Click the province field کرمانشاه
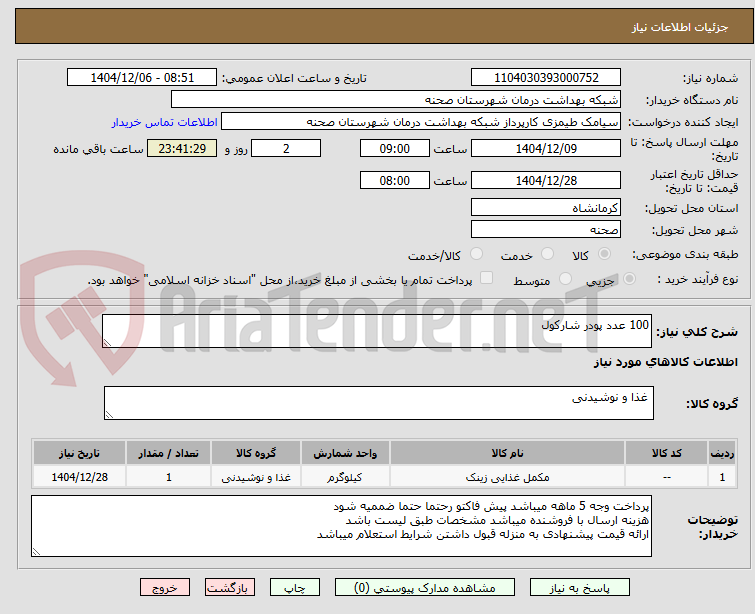 pos(546,208)
